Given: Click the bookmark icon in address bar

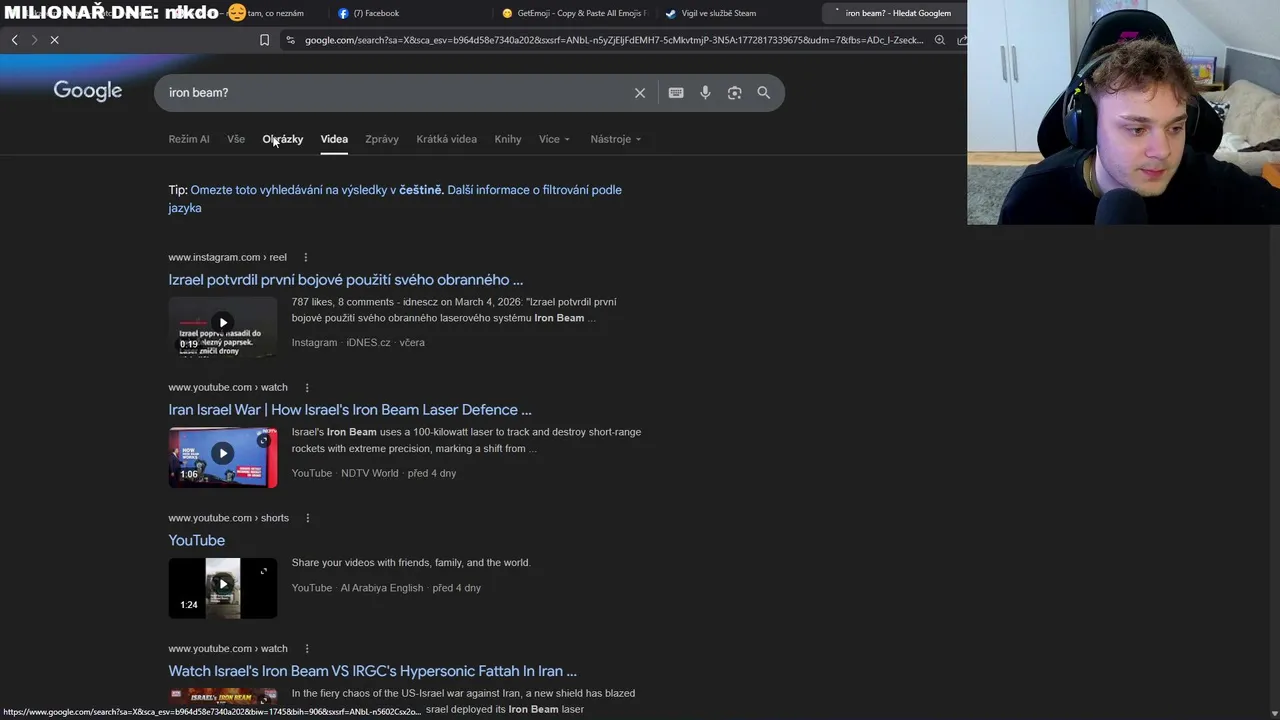Looking at the screenshot, I should [264, 40].
